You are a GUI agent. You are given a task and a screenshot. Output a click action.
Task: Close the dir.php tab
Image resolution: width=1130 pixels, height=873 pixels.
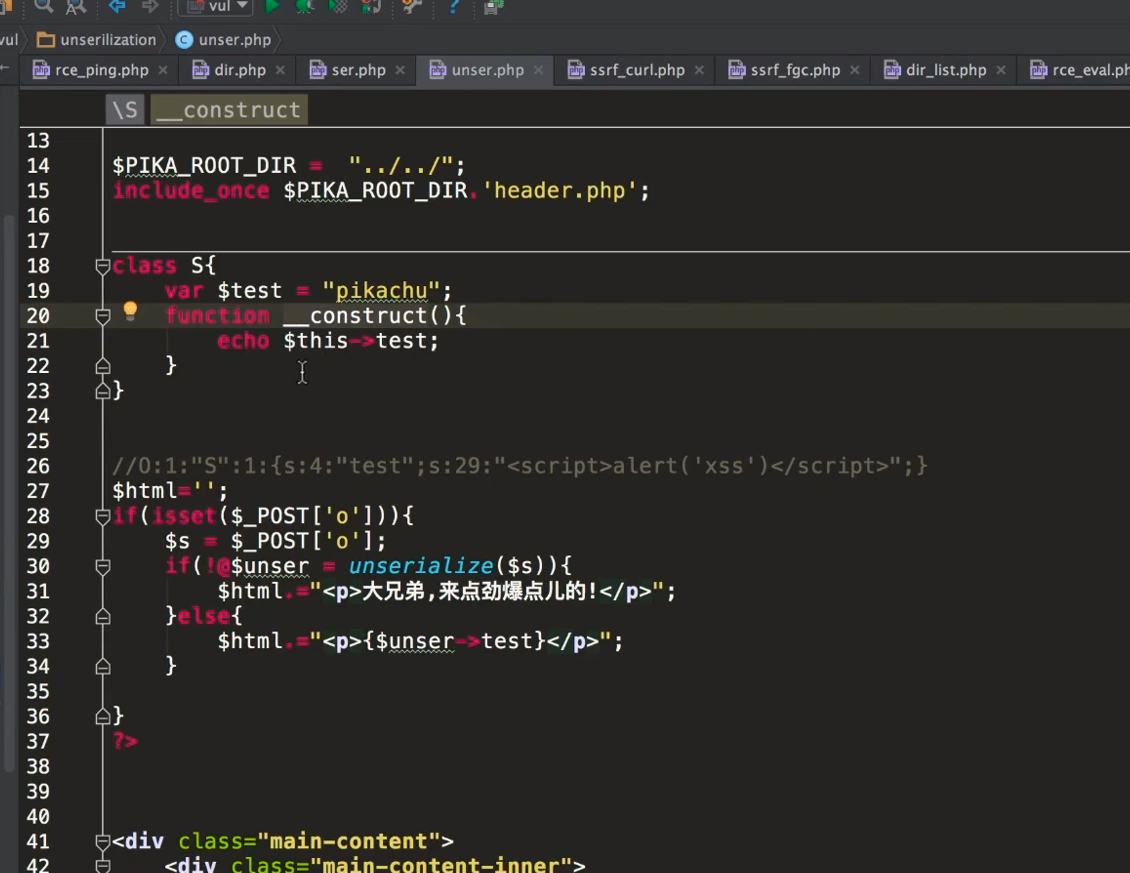[280, 70]
